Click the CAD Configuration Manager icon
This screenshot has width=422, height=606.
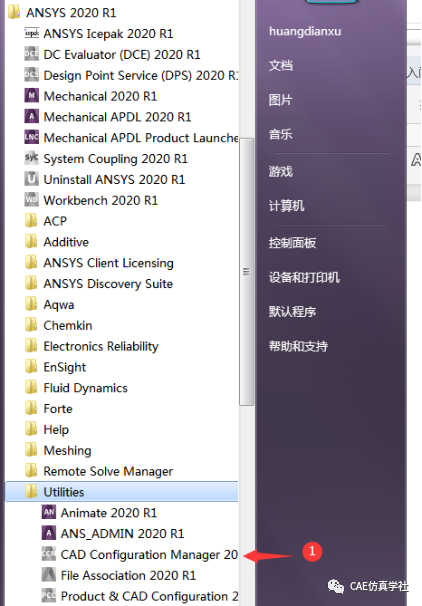pos(49,554)
